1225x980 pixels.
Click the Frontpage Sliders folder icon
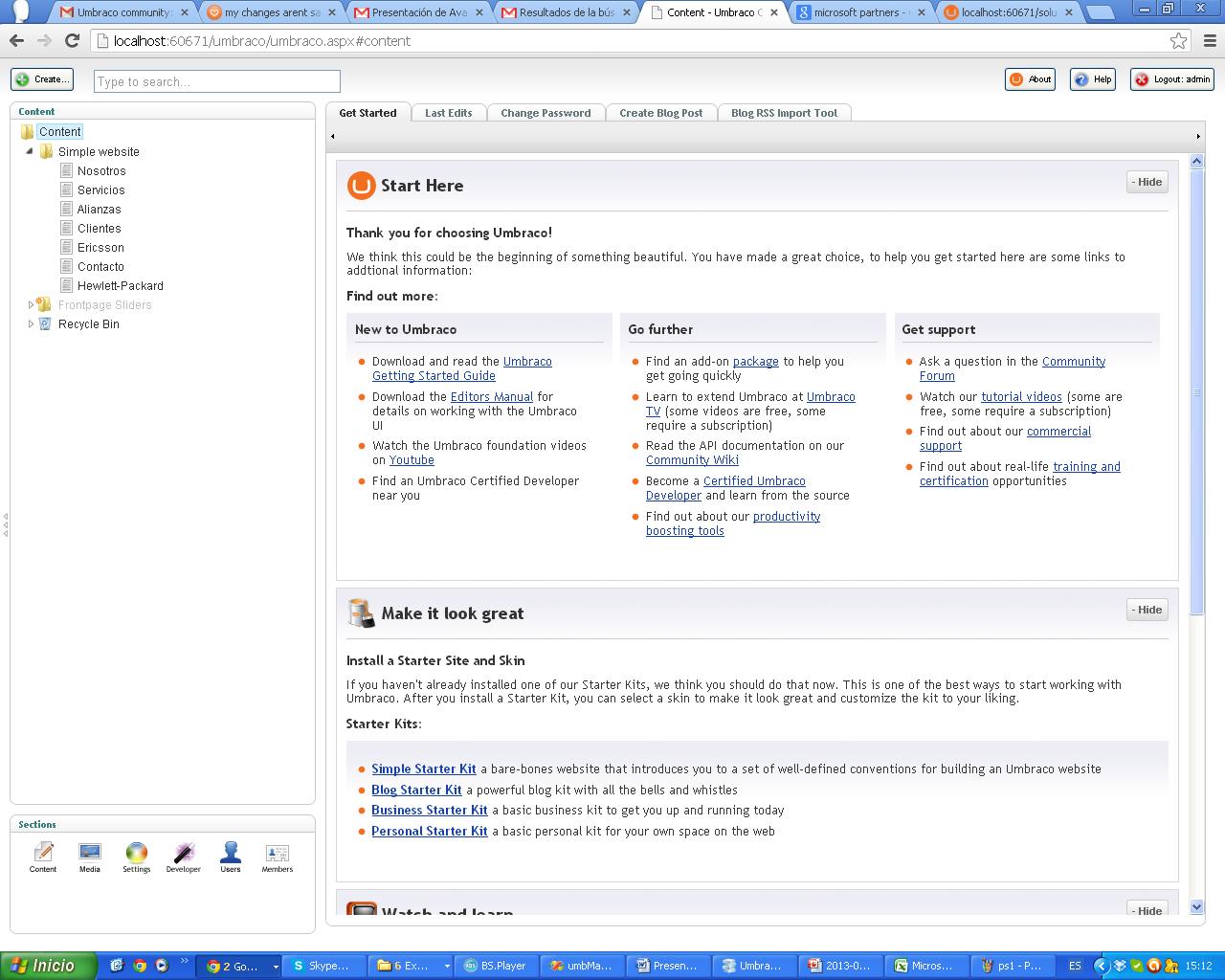coord(44,304)
